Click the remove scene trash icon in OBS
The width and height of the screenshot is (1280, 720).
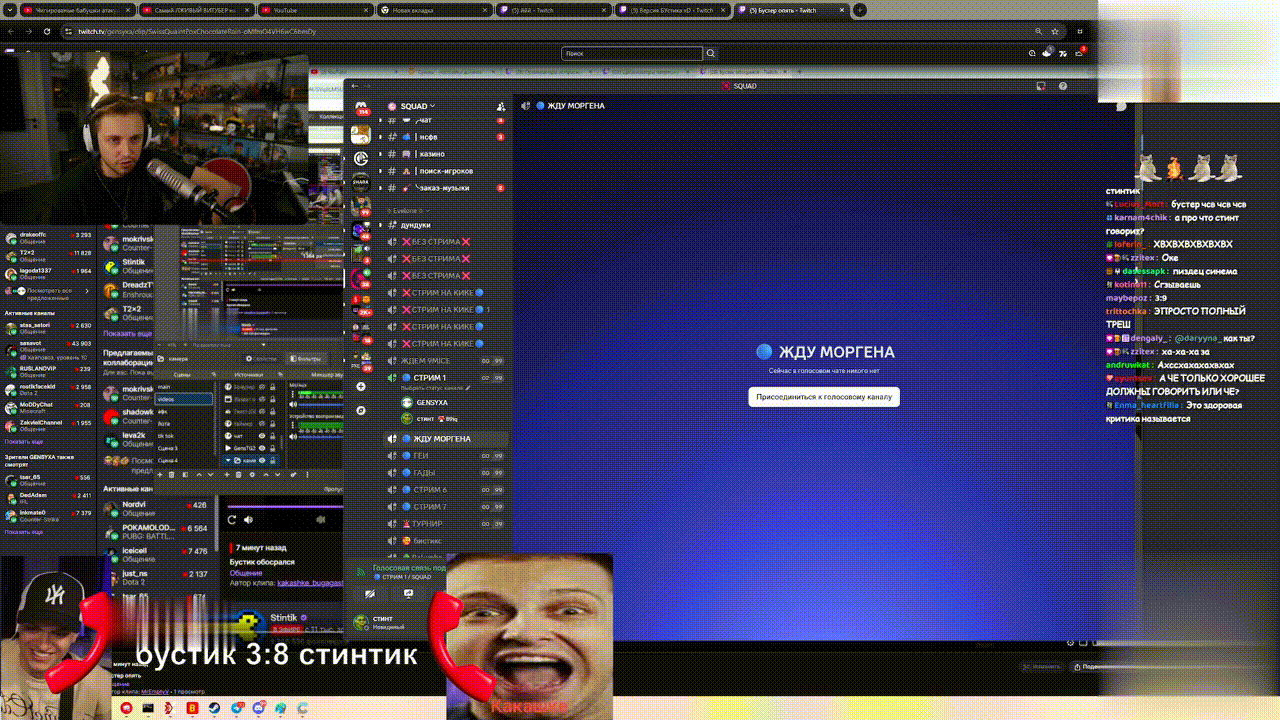[x=172, y=475]
